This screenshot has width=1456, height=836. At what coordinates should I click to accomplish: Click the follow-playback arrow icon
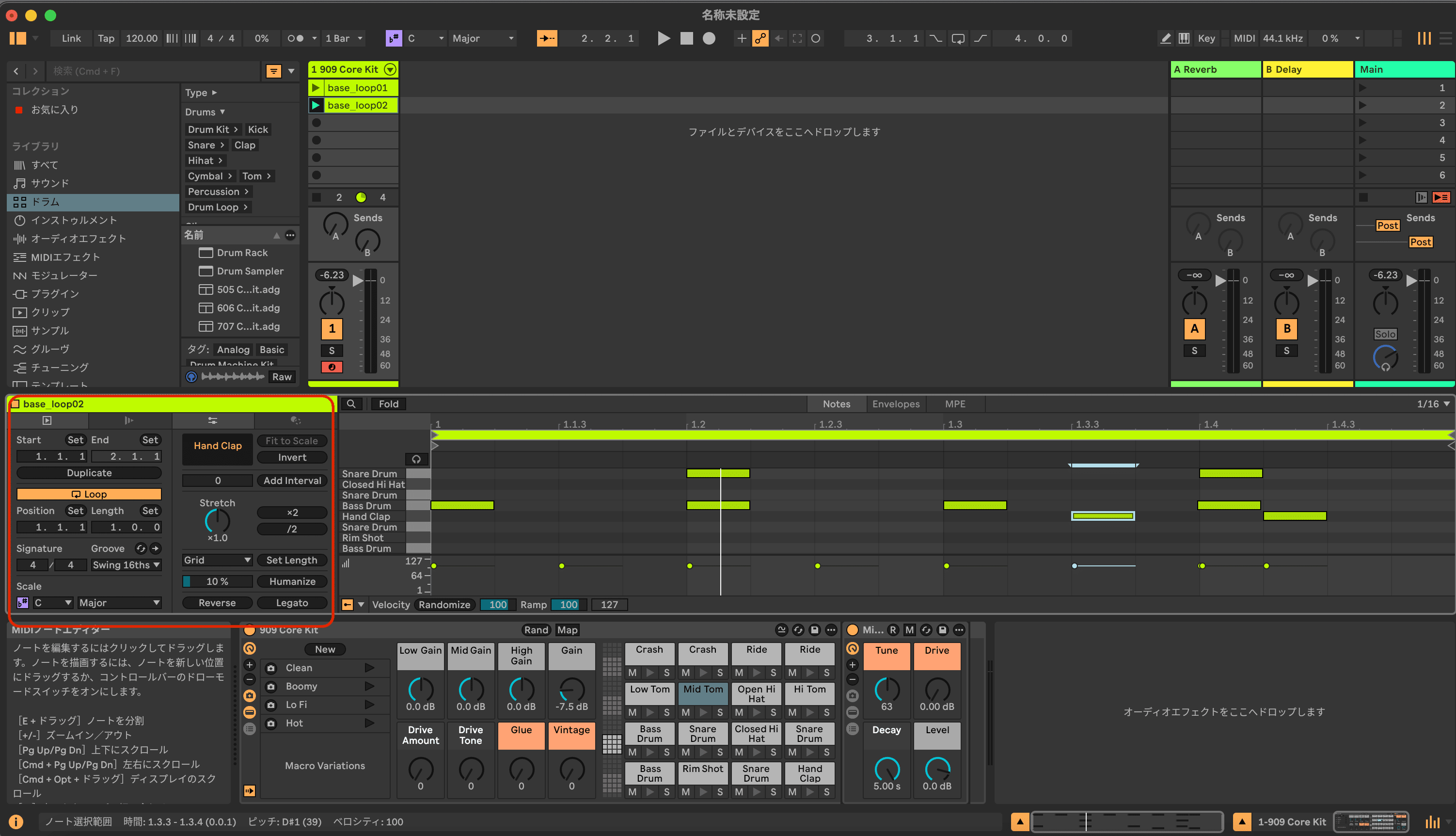click(x=548, y=38)
